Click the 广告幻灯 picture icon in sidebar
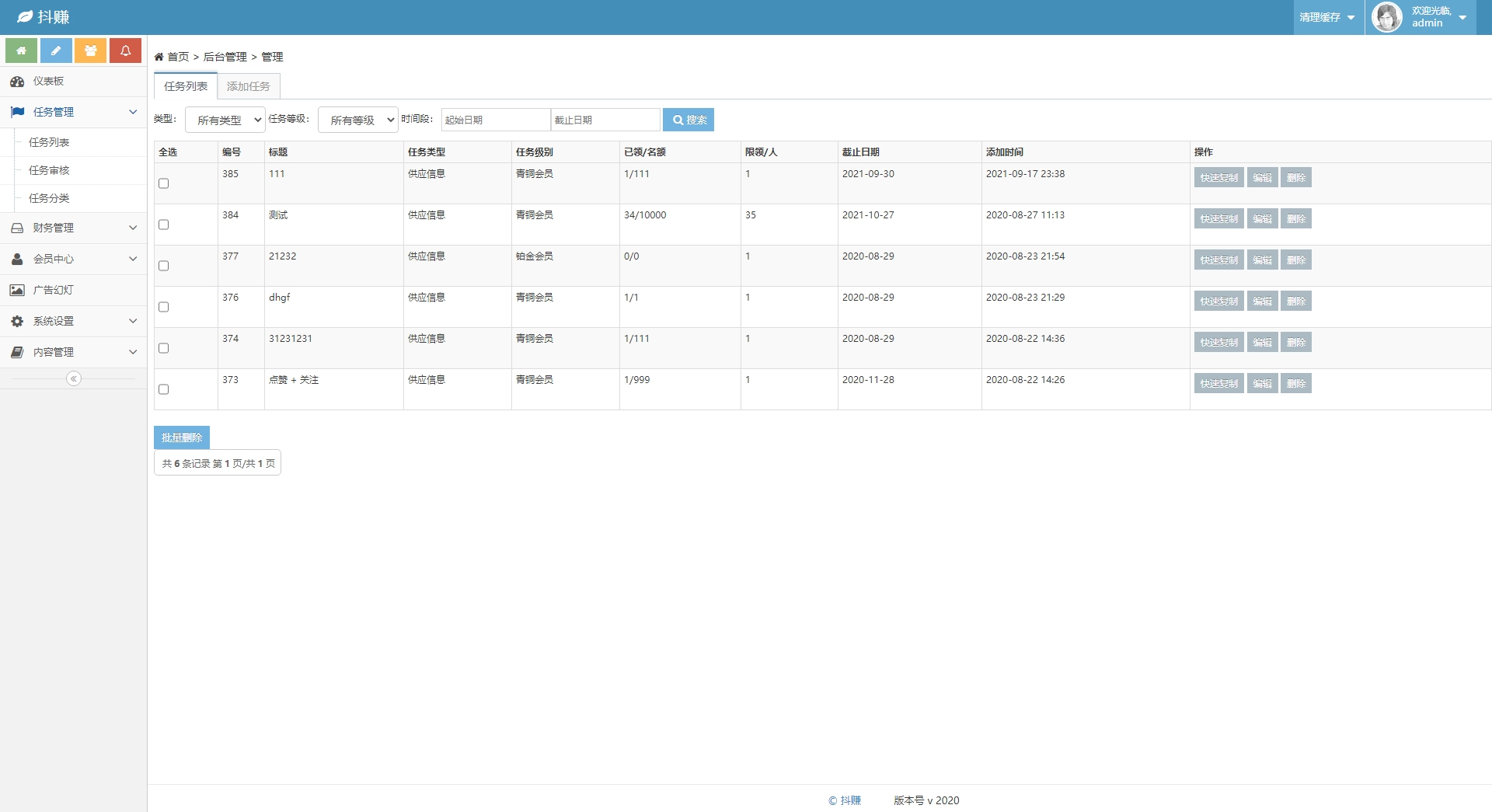Screen dimensions: 1492x812 click(x=17, y=290)
